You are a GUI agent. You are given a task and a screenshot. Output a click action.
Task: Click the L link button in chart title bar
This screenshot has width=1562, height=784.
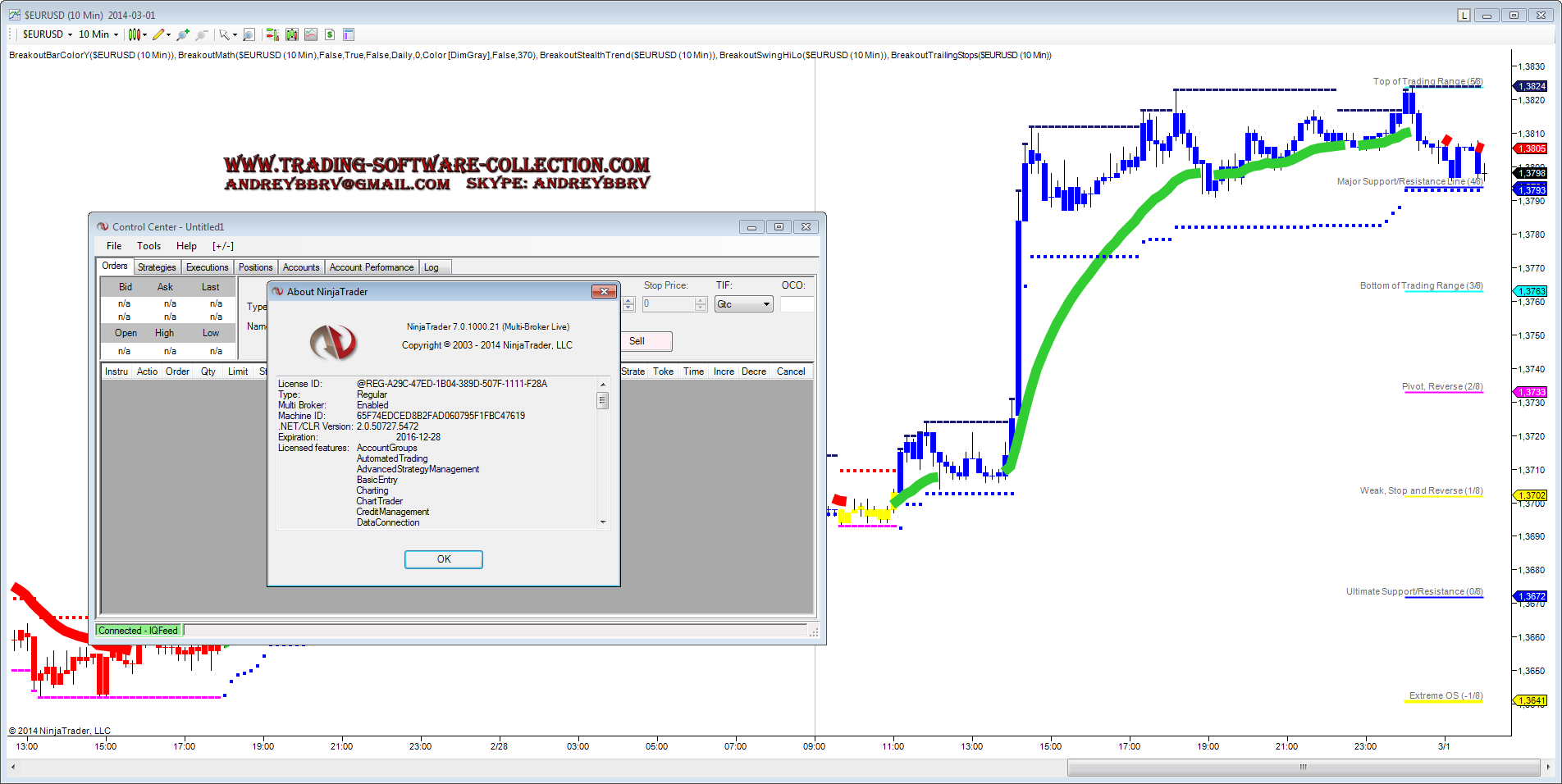(1464, 16)
